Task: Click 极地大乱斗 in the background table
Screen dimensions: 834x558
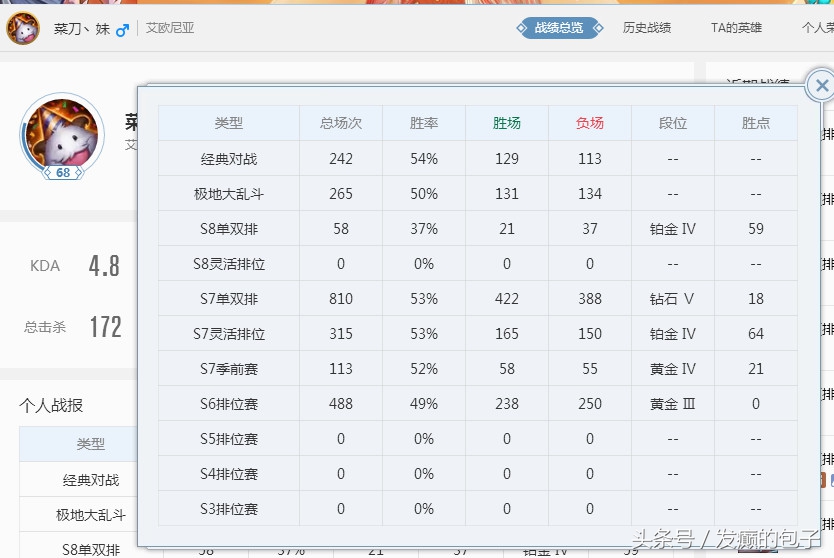Action: click(90, 515)
